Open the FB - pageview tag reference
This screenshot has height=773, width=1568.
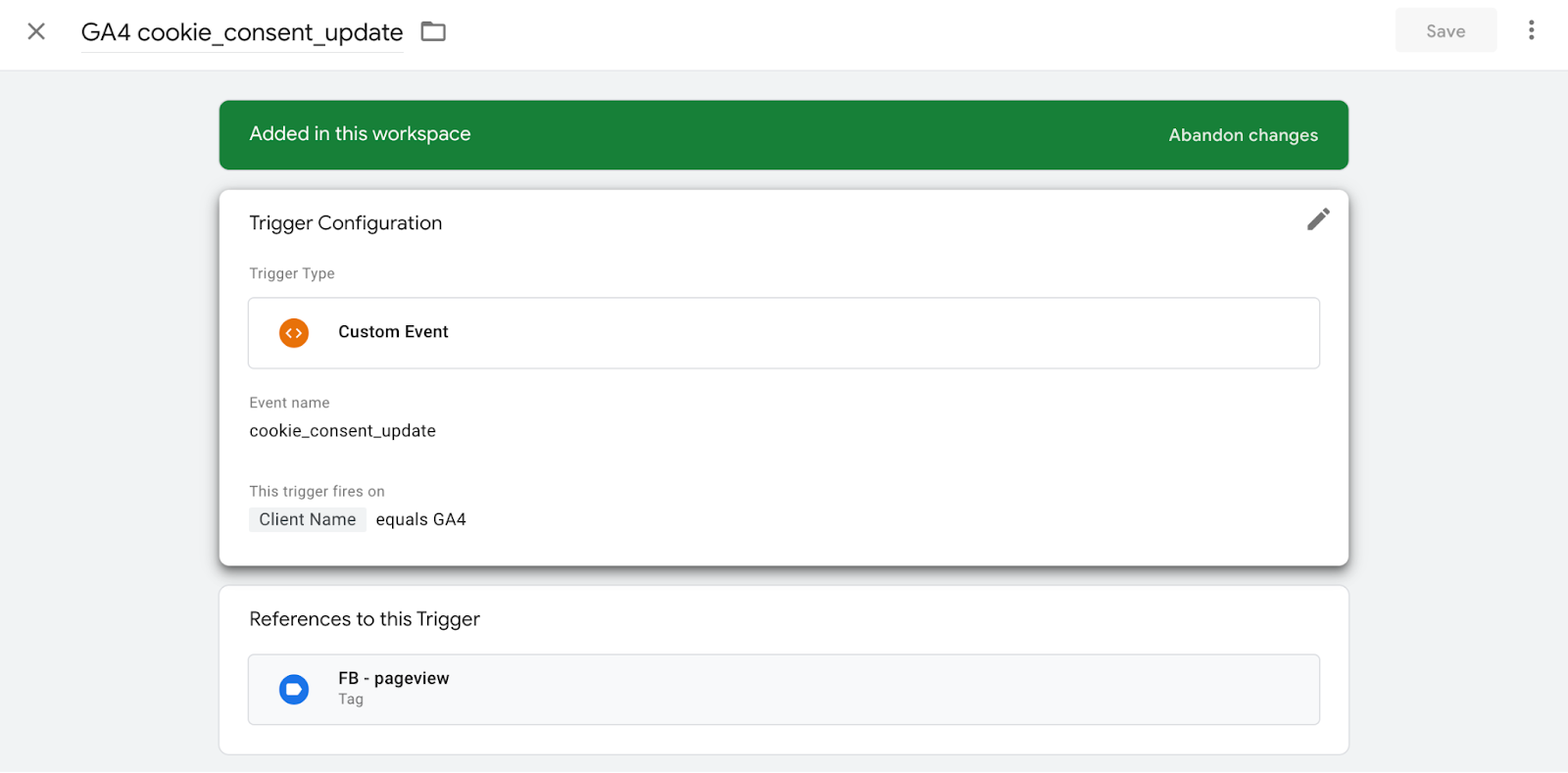pos(784,690)
